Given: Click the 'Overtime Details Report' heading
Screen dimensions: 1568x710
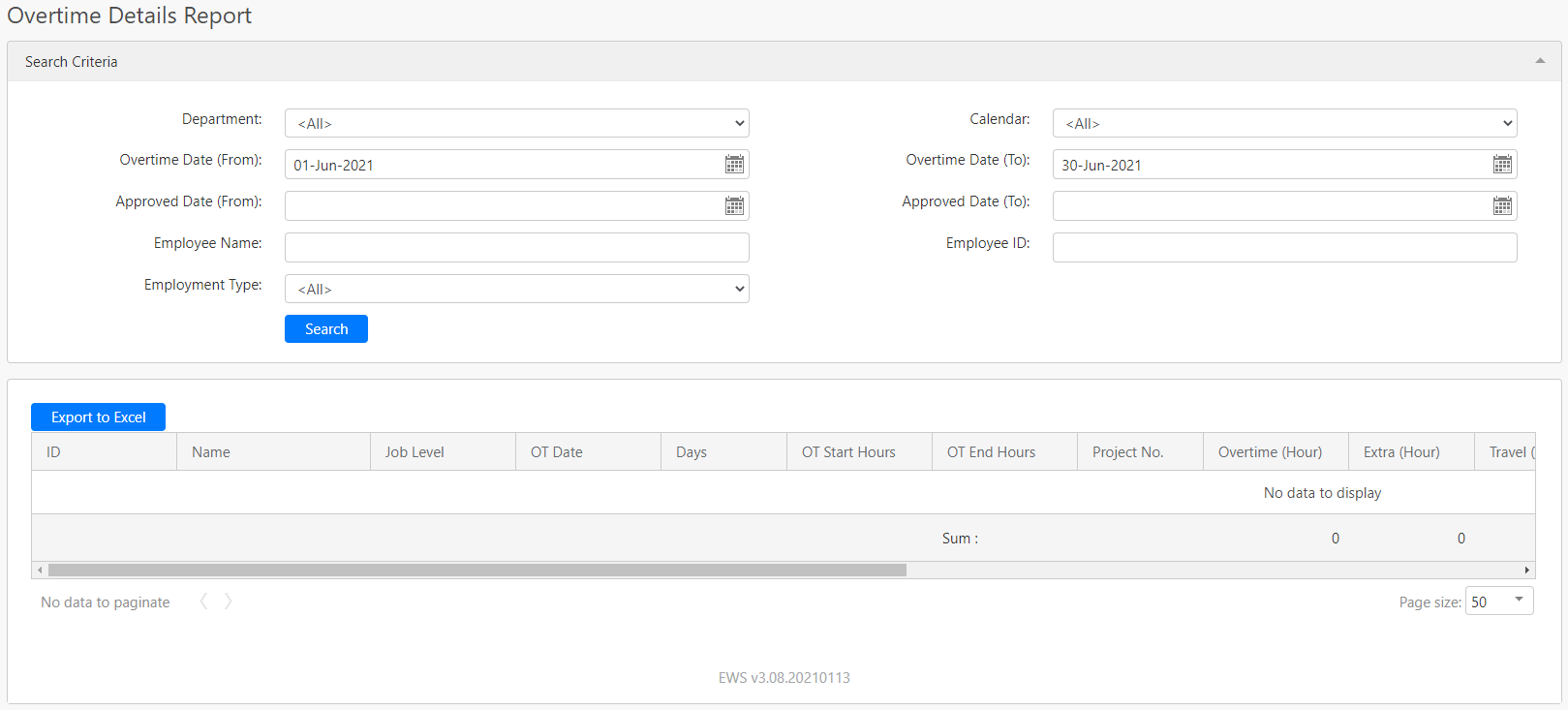Looking at the screenshot, I should [129, 15].
